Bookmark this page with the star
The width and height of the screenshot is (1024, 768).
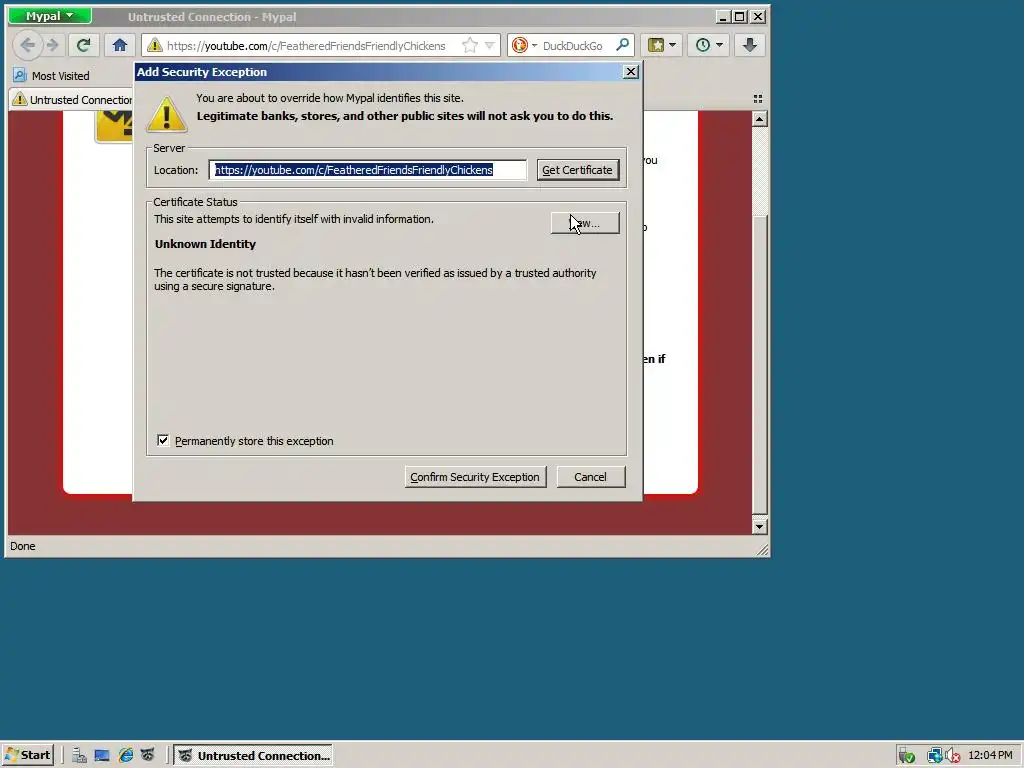pos(470,45)
